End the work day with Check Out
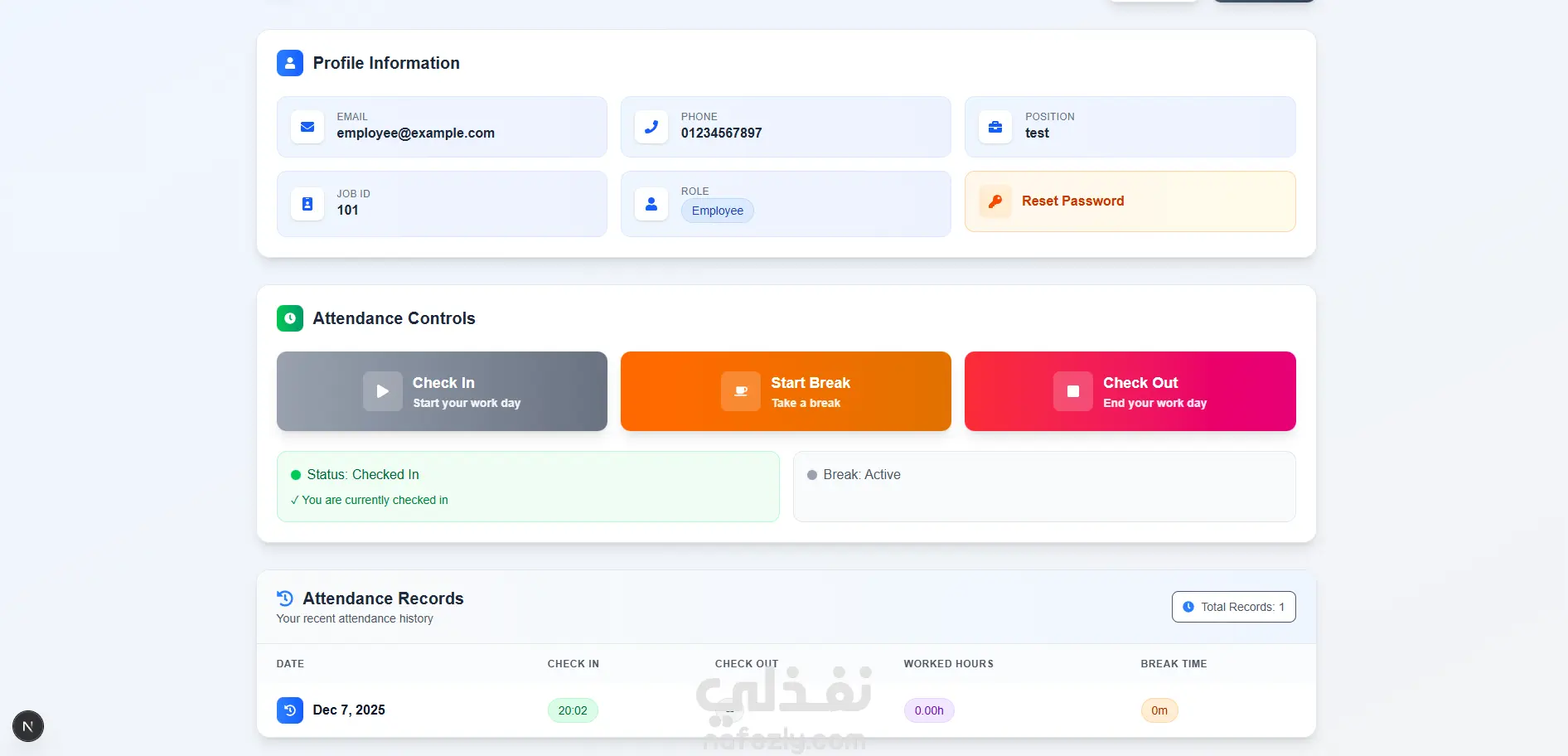The width and height of the screenshot is (1568, 756). [x=1130, y=391]
